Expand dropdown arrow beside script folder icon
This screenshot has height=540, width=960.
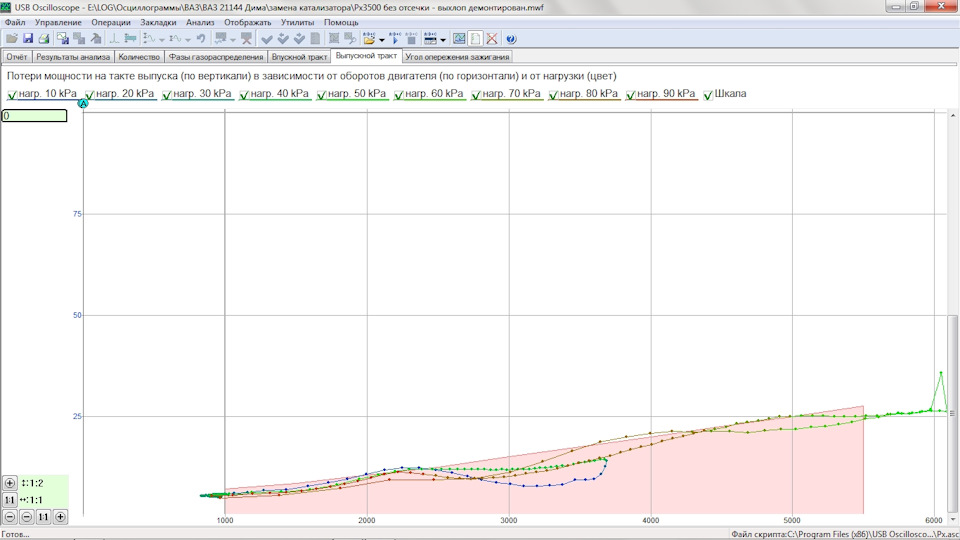[x=382, y=40]
